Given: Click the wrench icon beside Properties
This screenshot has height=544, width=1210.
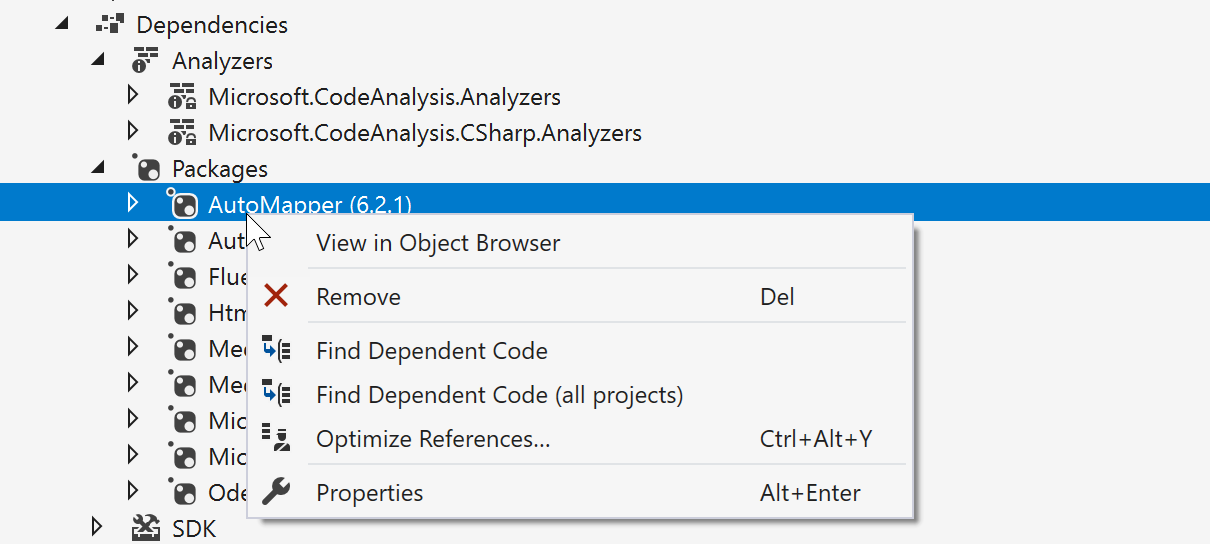Looking at the screenshot, I should click(x=275, y=492).
